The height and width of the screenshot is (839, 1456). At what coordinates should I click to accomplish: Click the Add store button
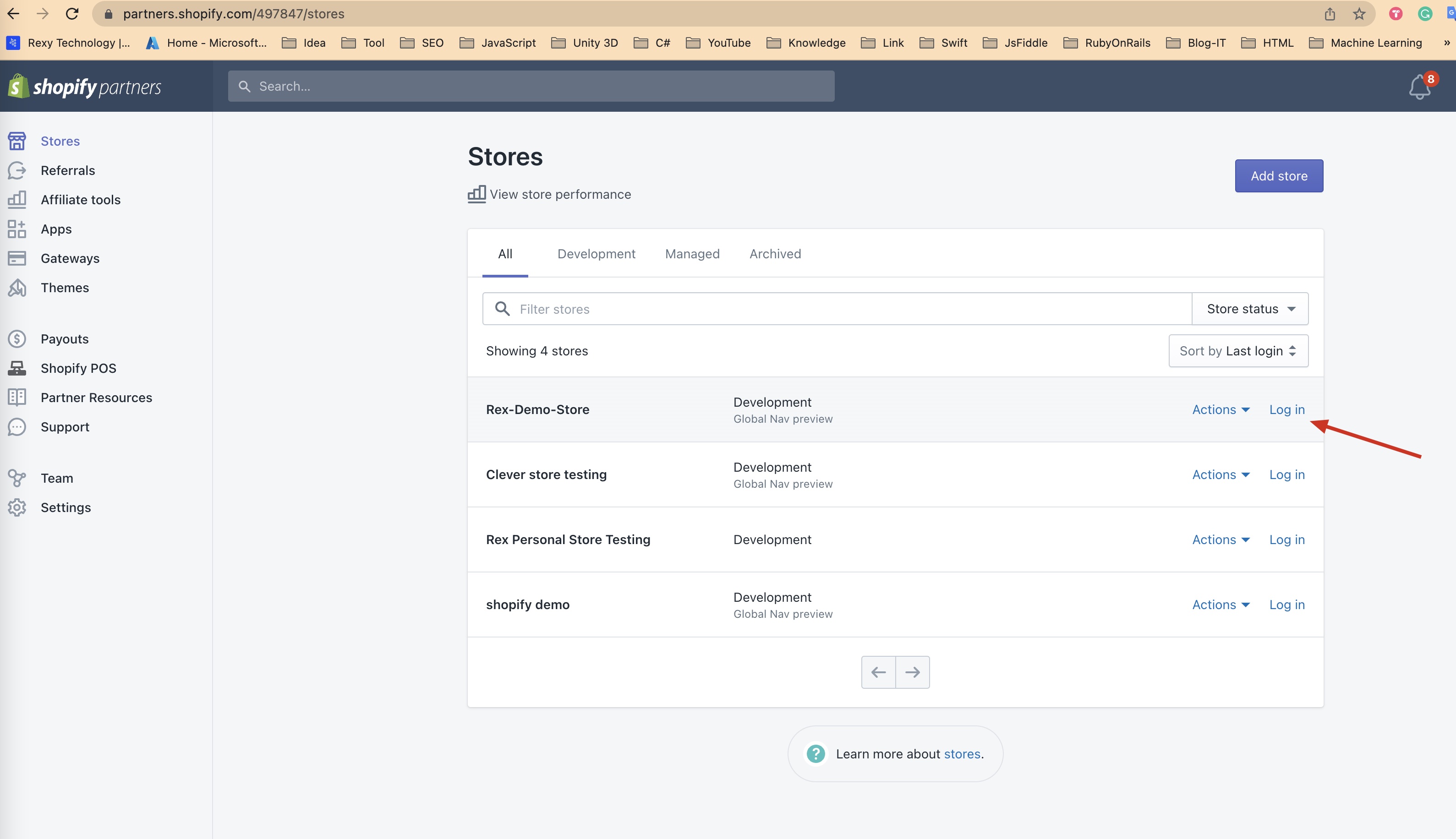1279,176
